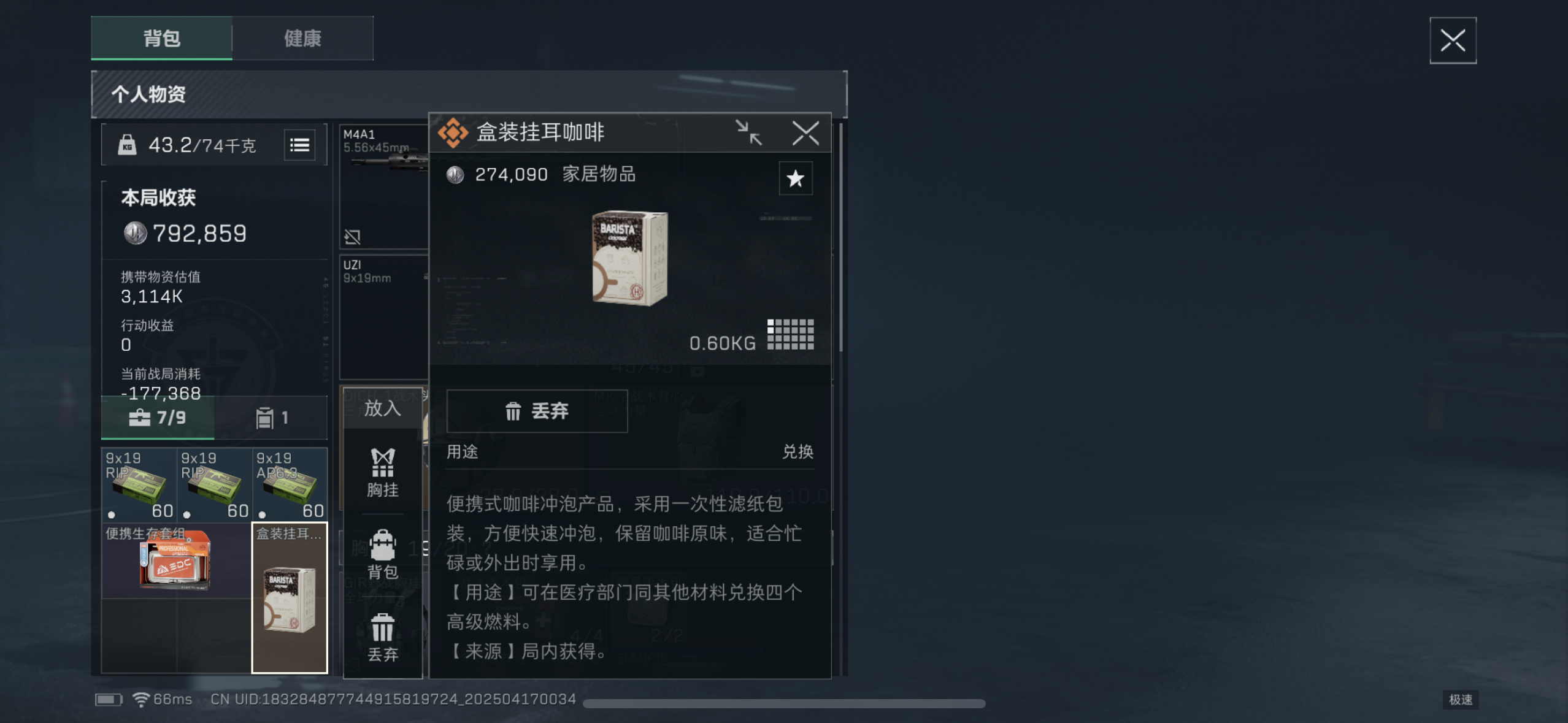Move item to 胸挂 chest rig
Viewport: 1568px width, 723px height.
pos(383,472)
